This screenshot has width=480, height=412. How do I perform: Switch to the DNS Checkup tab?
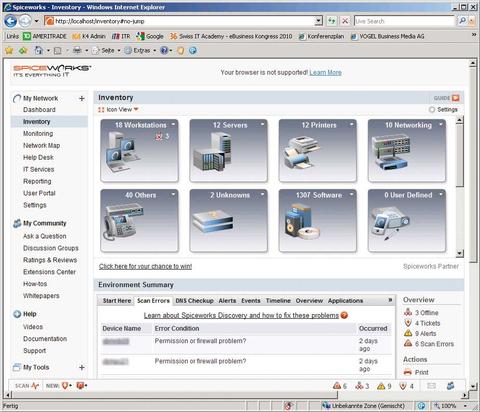click(x=194, y=301)
